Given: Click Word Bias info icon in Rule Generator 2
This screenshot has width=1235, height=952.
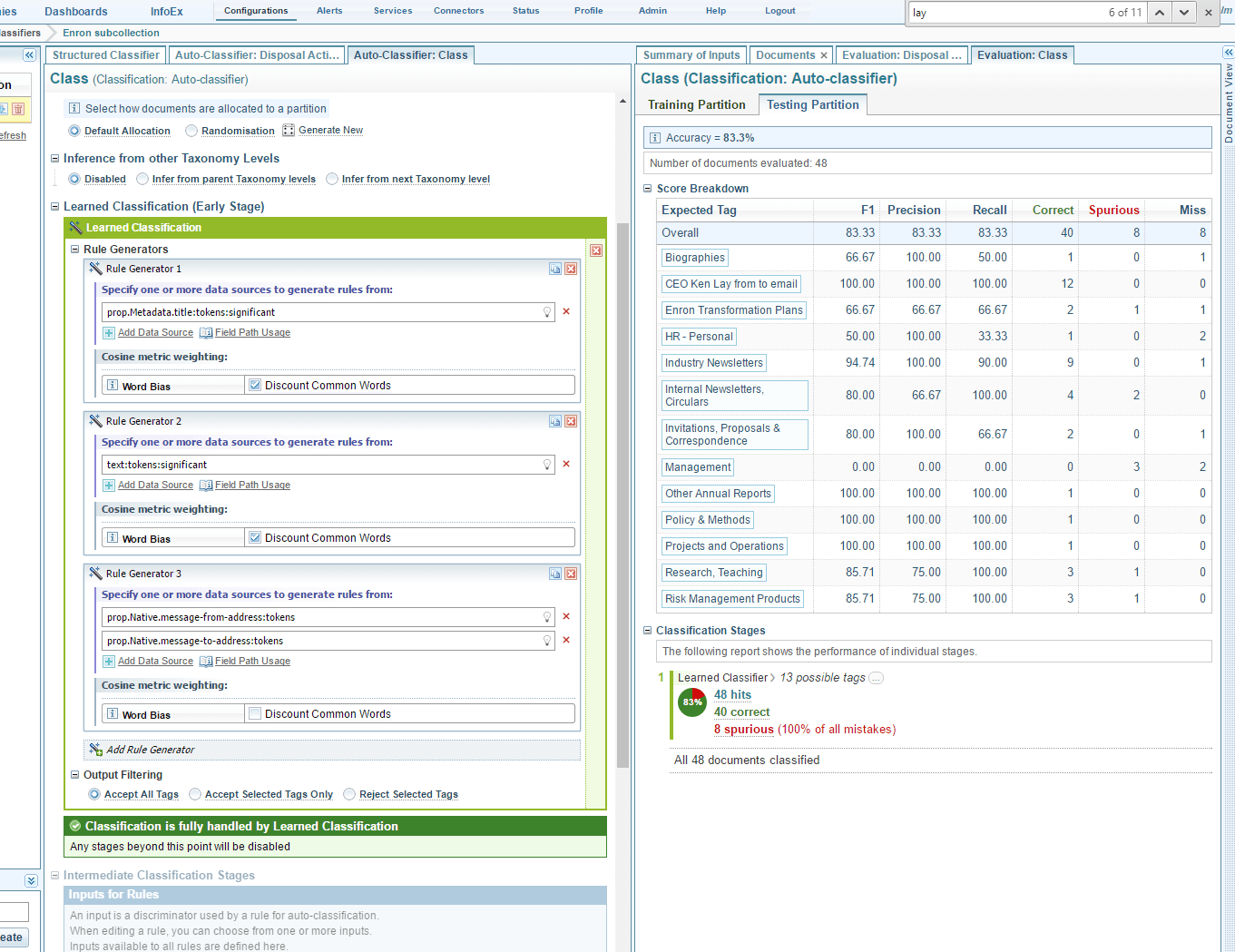Looking at the screenshot, I should [113, 537].
